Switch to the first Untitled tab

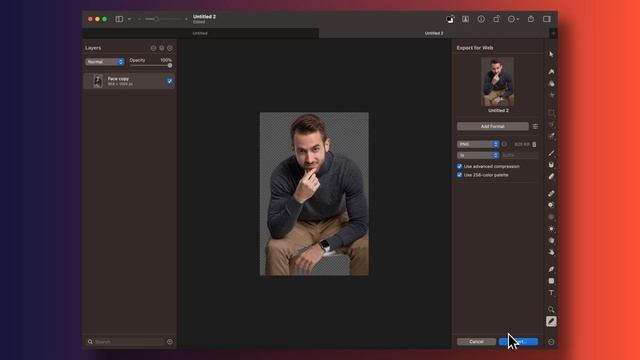[x=200, y=33]
